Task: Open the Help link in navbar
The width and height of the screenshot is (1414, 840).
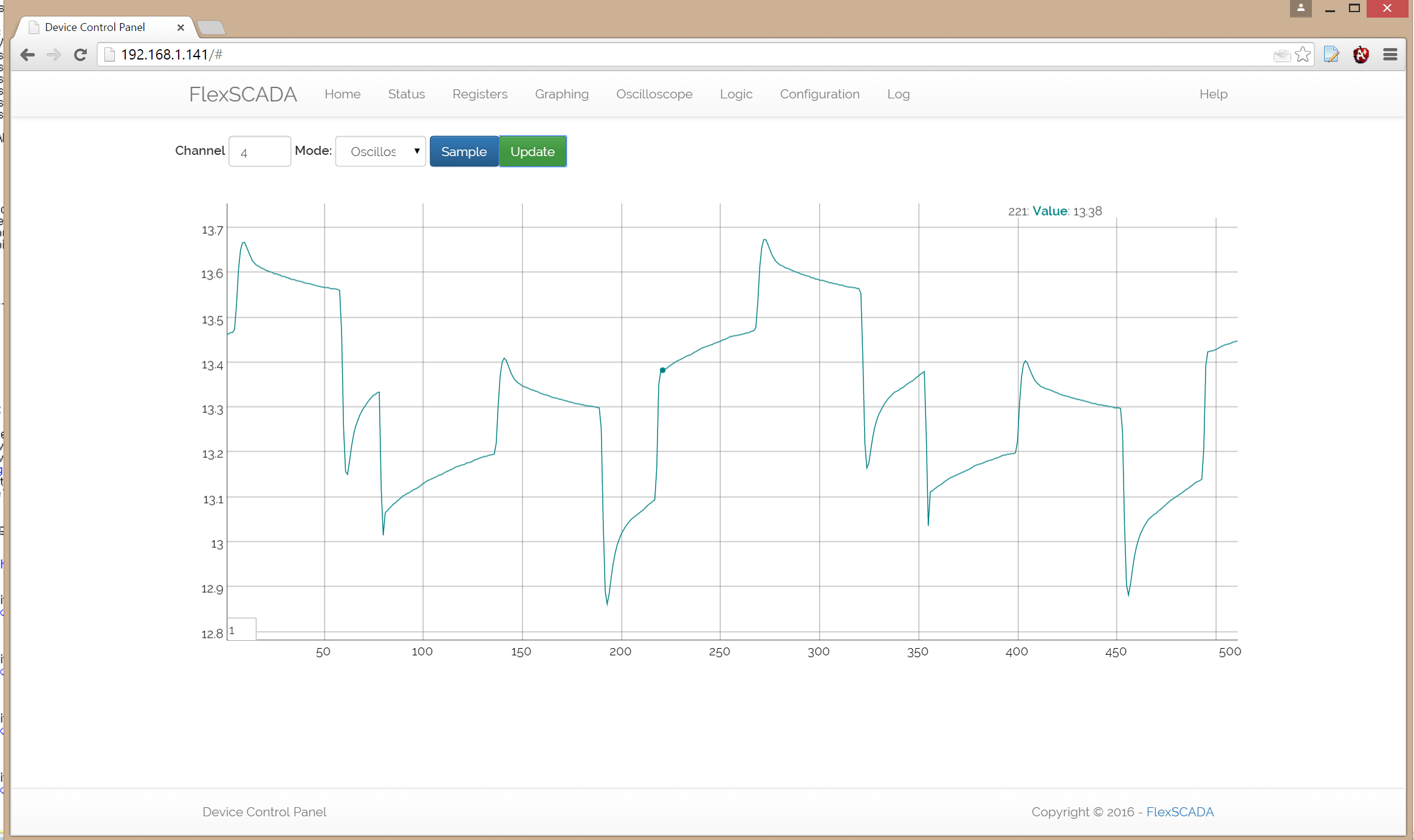Action: click(1213, 94)
